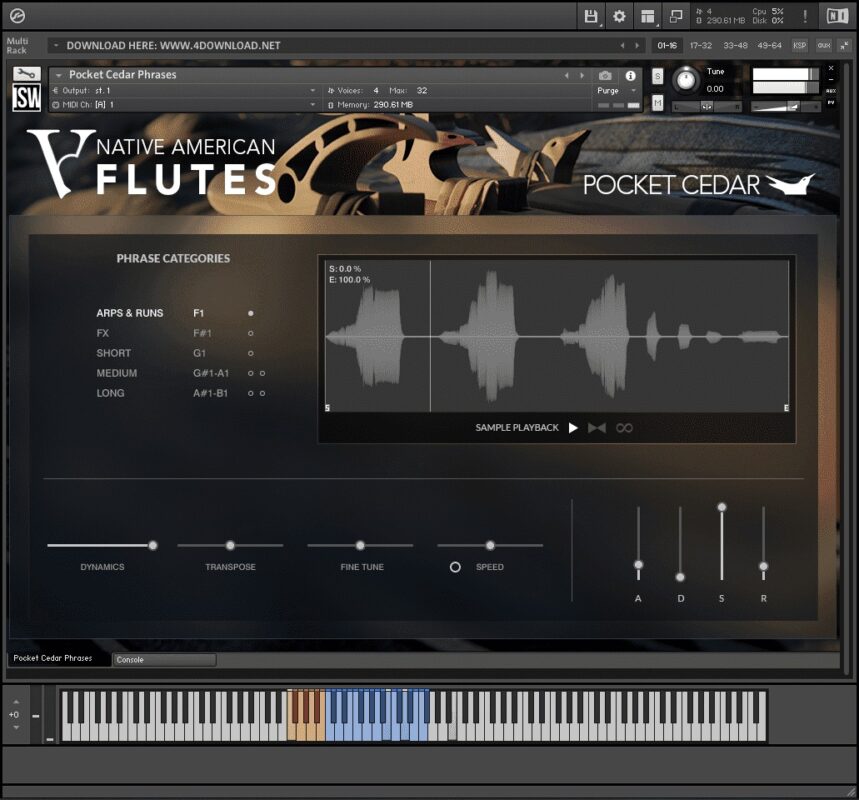This screenshot has height=800, width=859.
Task: Open Kontakt options with the gear icon
Action: click(619, 16)
